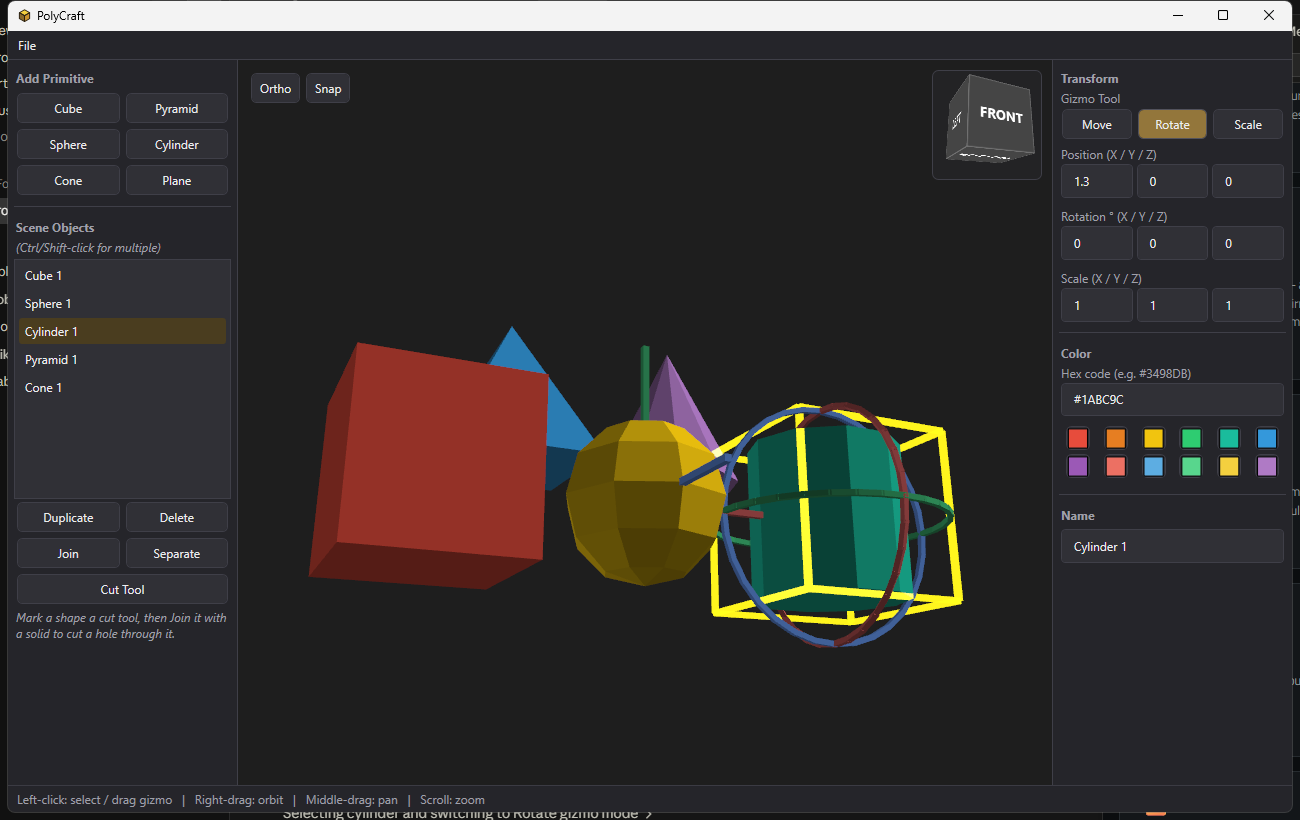Add a Cone primitive
The image size is (1300, 820).
tap(68, 180)
